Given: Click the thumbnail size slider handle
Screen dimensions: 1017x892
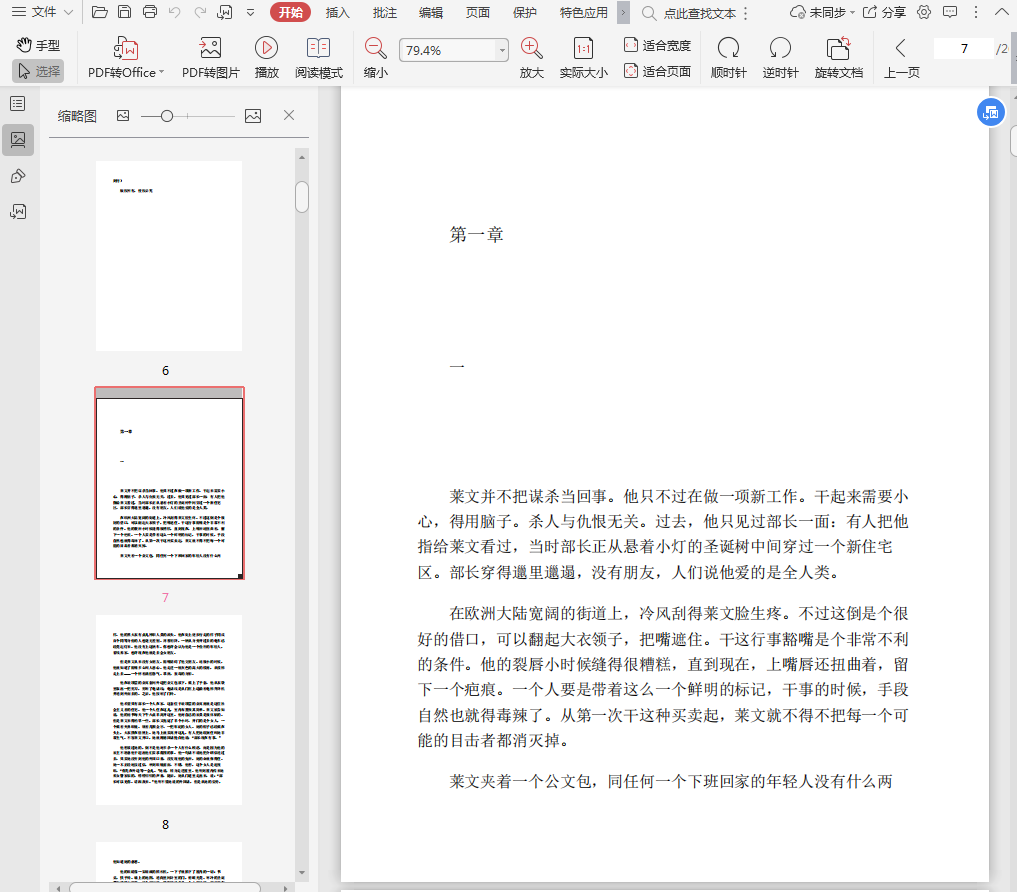Looking at the screenshot, I should click(167, 115).
